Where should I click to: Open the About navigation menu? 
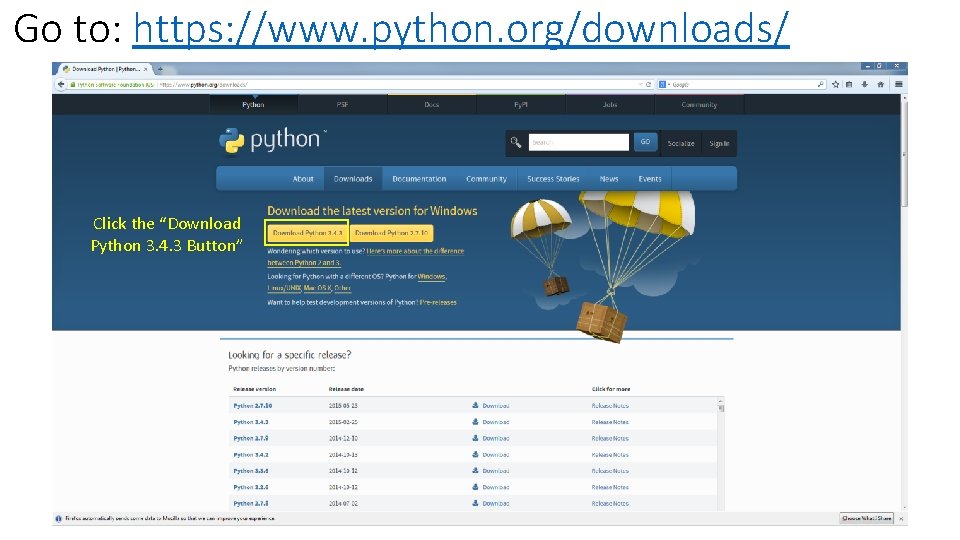pyautogui.click(x=303, y=179)
